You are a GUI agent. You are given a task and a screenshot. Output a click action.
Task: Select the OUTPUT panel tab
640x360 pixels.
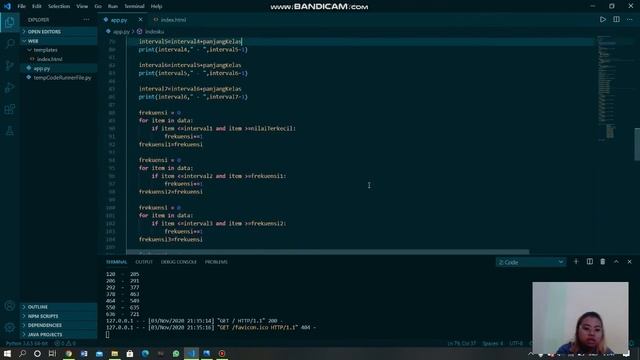click(x=144, y=262)
